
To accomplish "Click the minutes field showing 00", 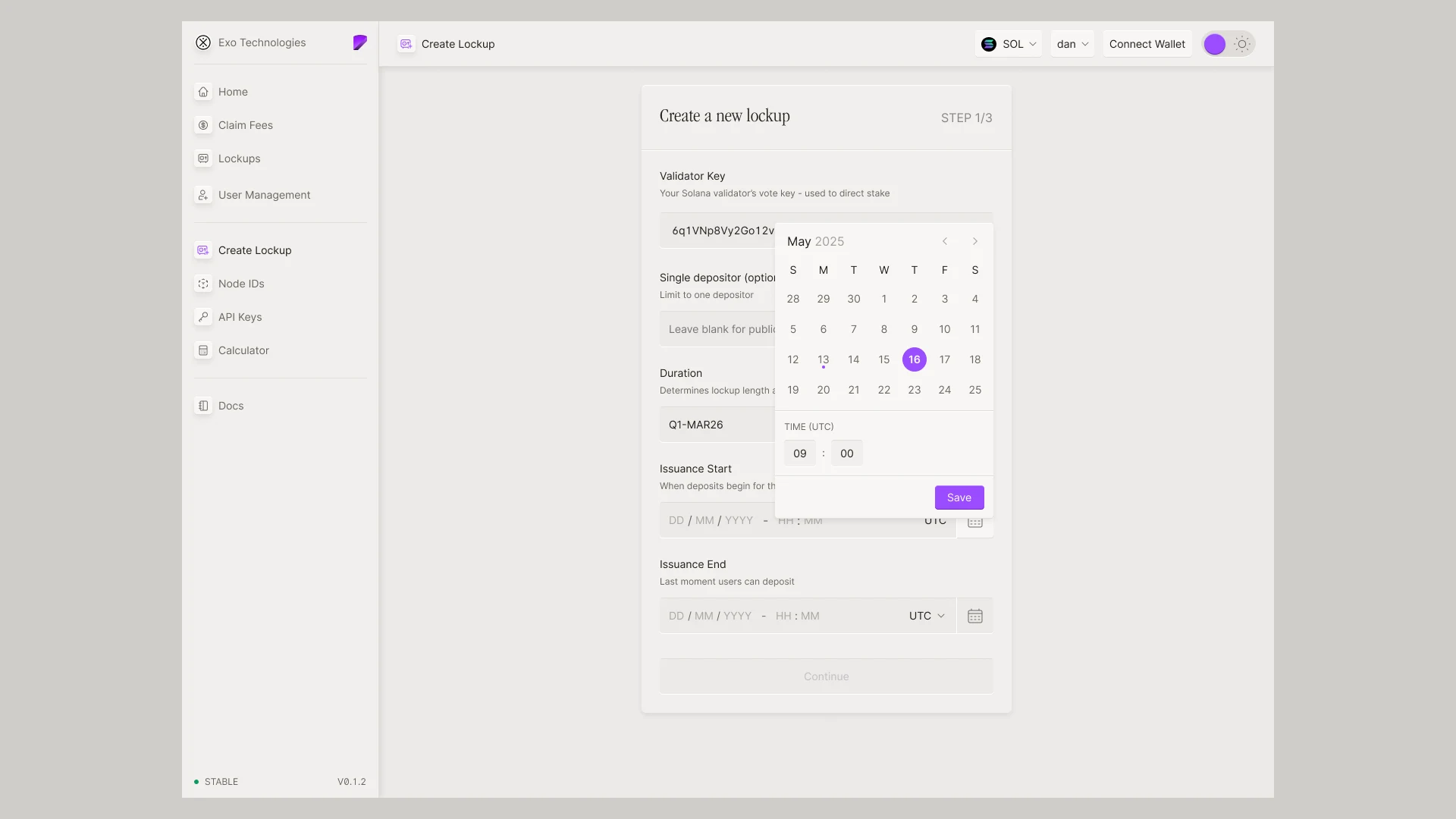I will (847, 453).
